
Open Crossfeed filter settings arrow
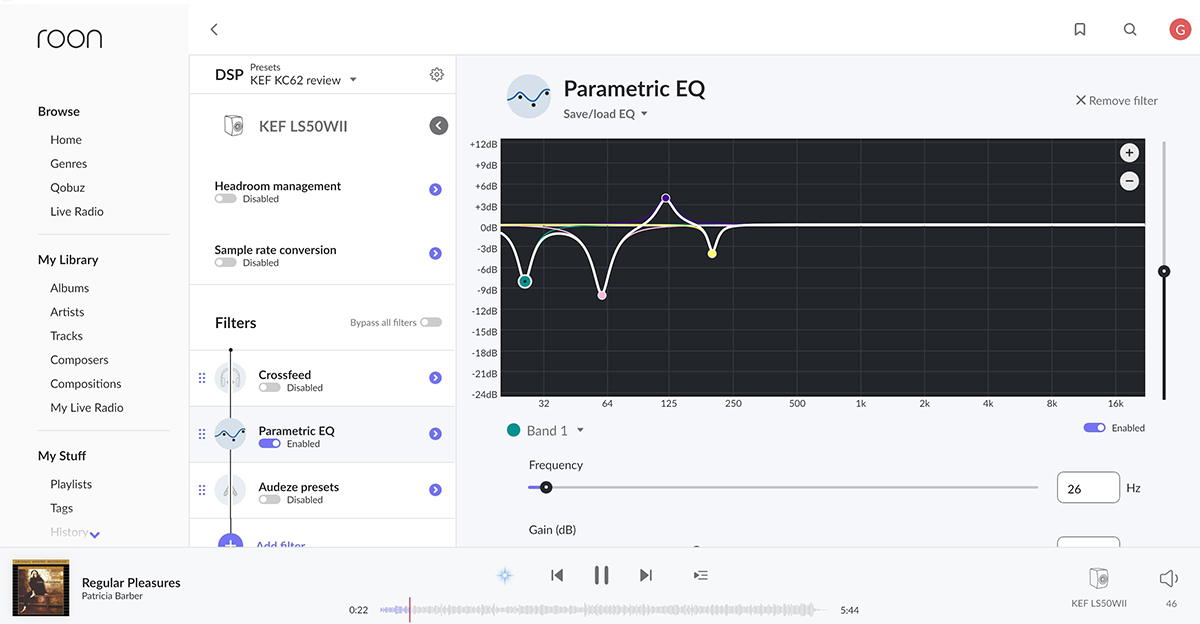(435, 378)
